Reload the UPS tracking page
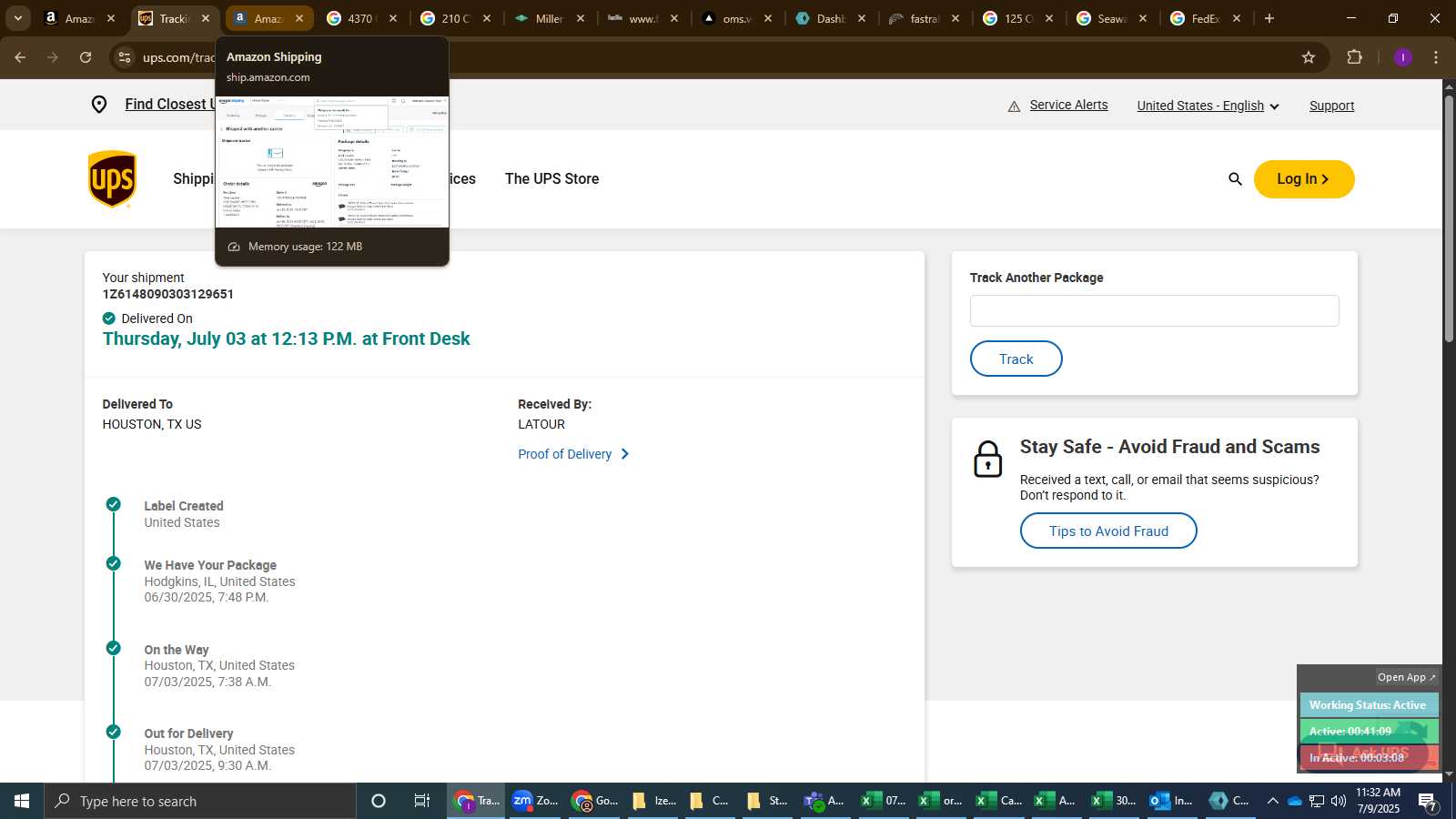1456x819 pixels. tap(86, 57)
